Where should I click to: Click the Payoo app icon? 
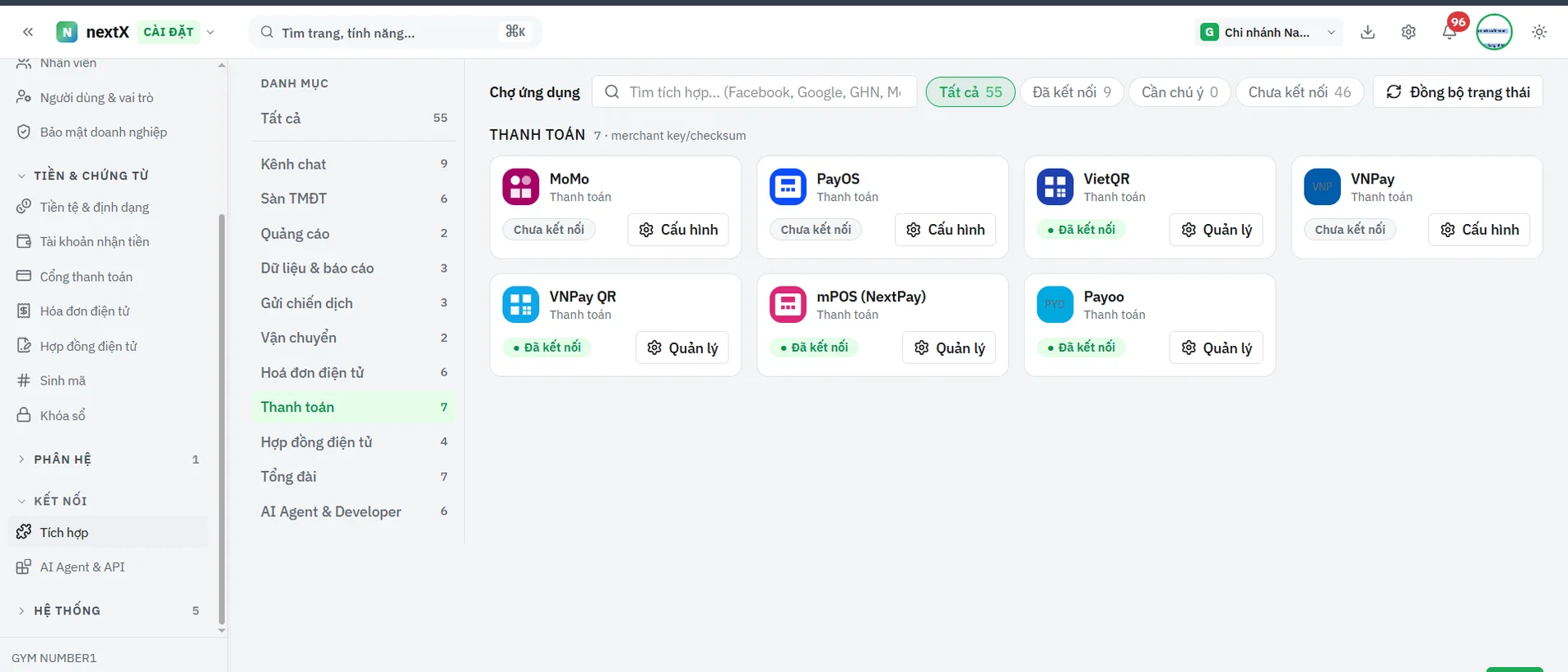click(x=1055, y=305)
